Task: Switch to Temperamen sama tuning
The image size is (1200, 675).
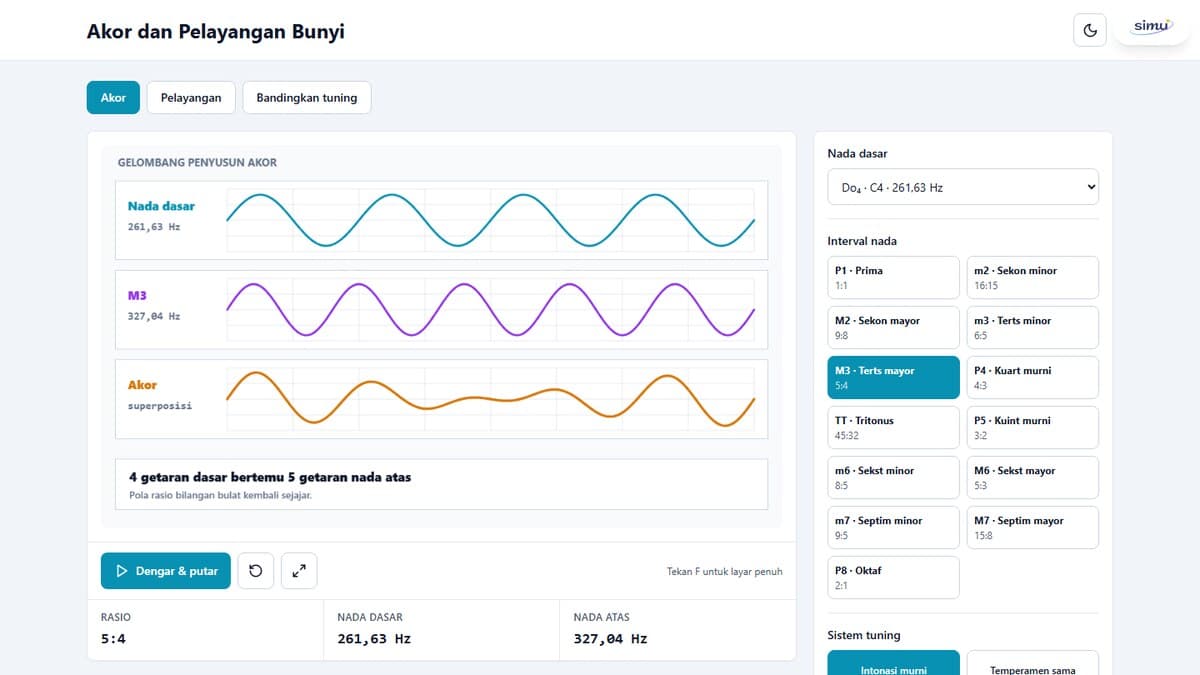Action: coord(1032,663)
